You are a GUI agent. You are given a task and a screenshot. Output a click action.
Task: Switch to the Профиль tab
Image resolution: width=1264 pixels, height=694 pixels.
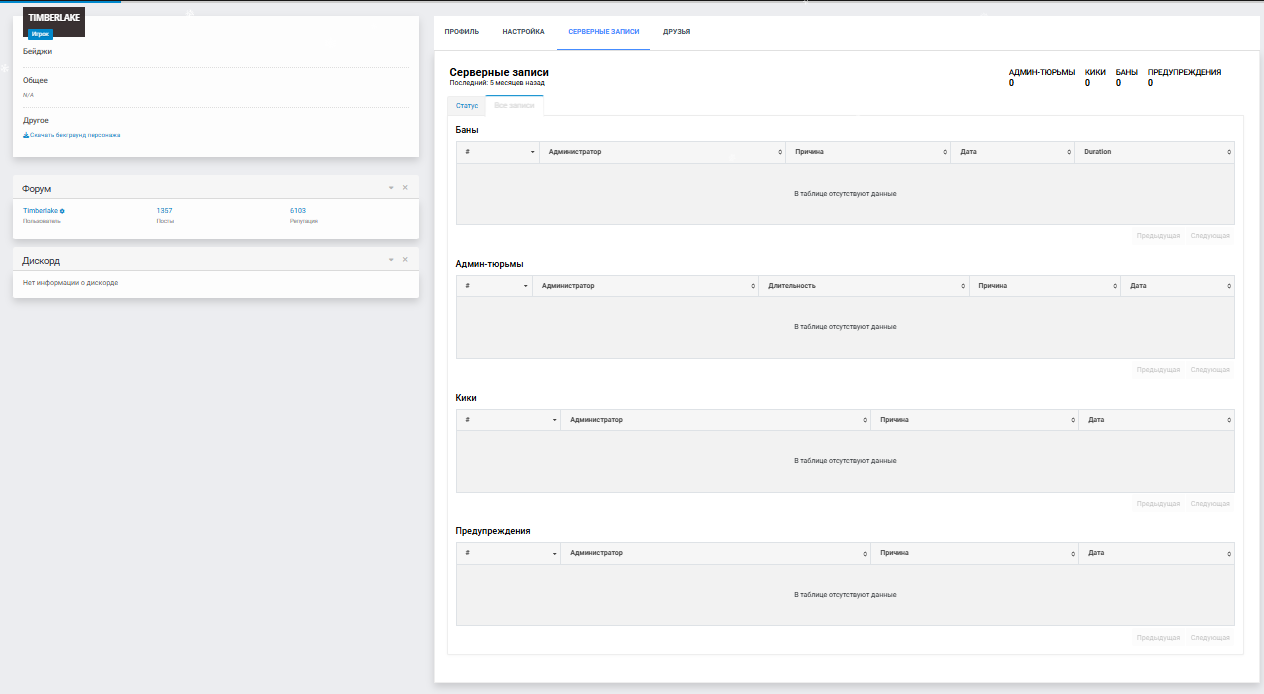coord(462,32)
